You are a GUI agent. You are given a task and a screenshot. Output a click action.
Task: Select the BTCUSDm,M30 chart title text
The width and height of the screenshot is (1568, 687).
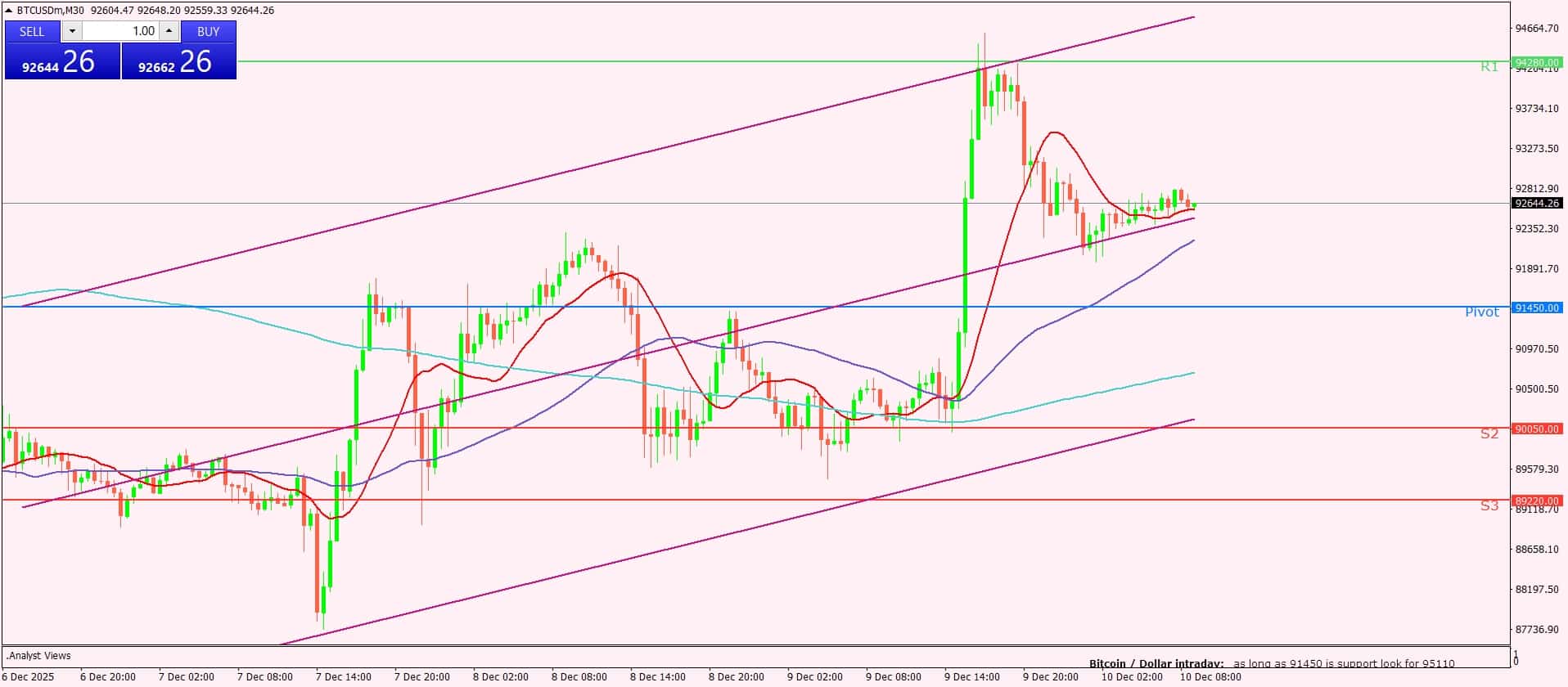click(x=52, y=10)
